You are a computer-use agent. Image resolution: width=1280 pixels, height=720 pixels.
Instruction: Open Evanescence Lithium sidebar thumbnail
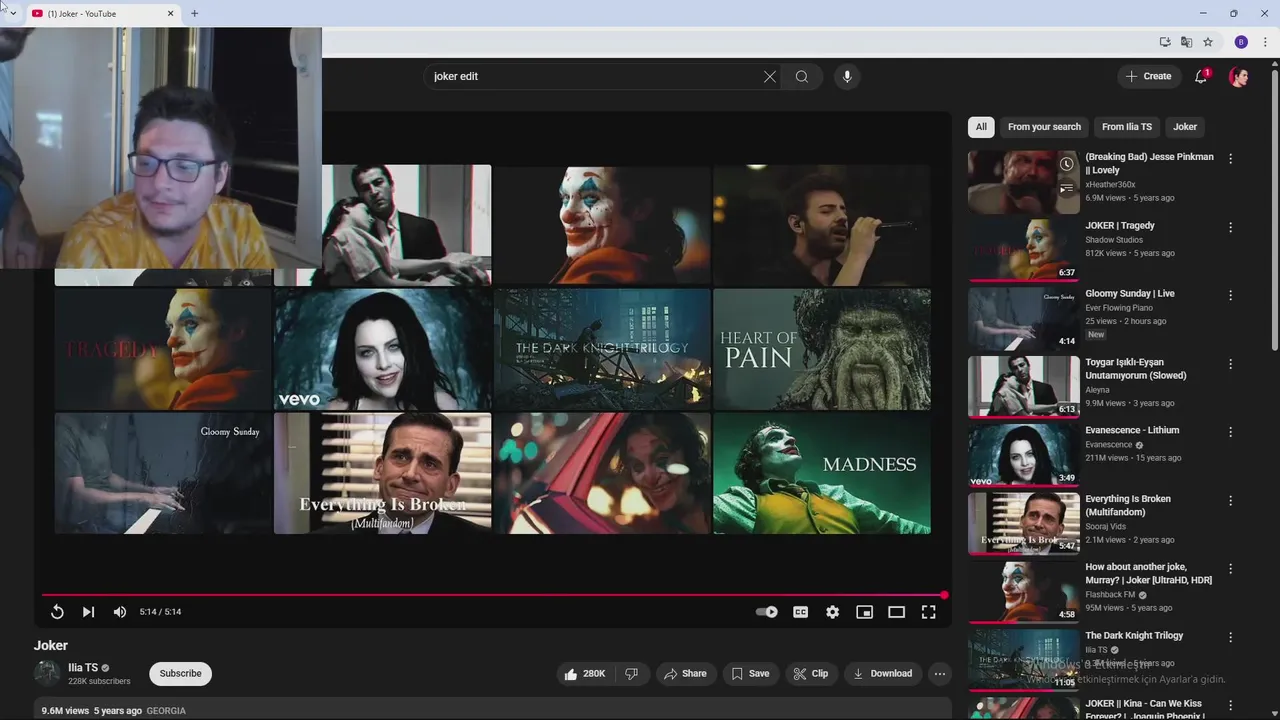point(1024,455)
